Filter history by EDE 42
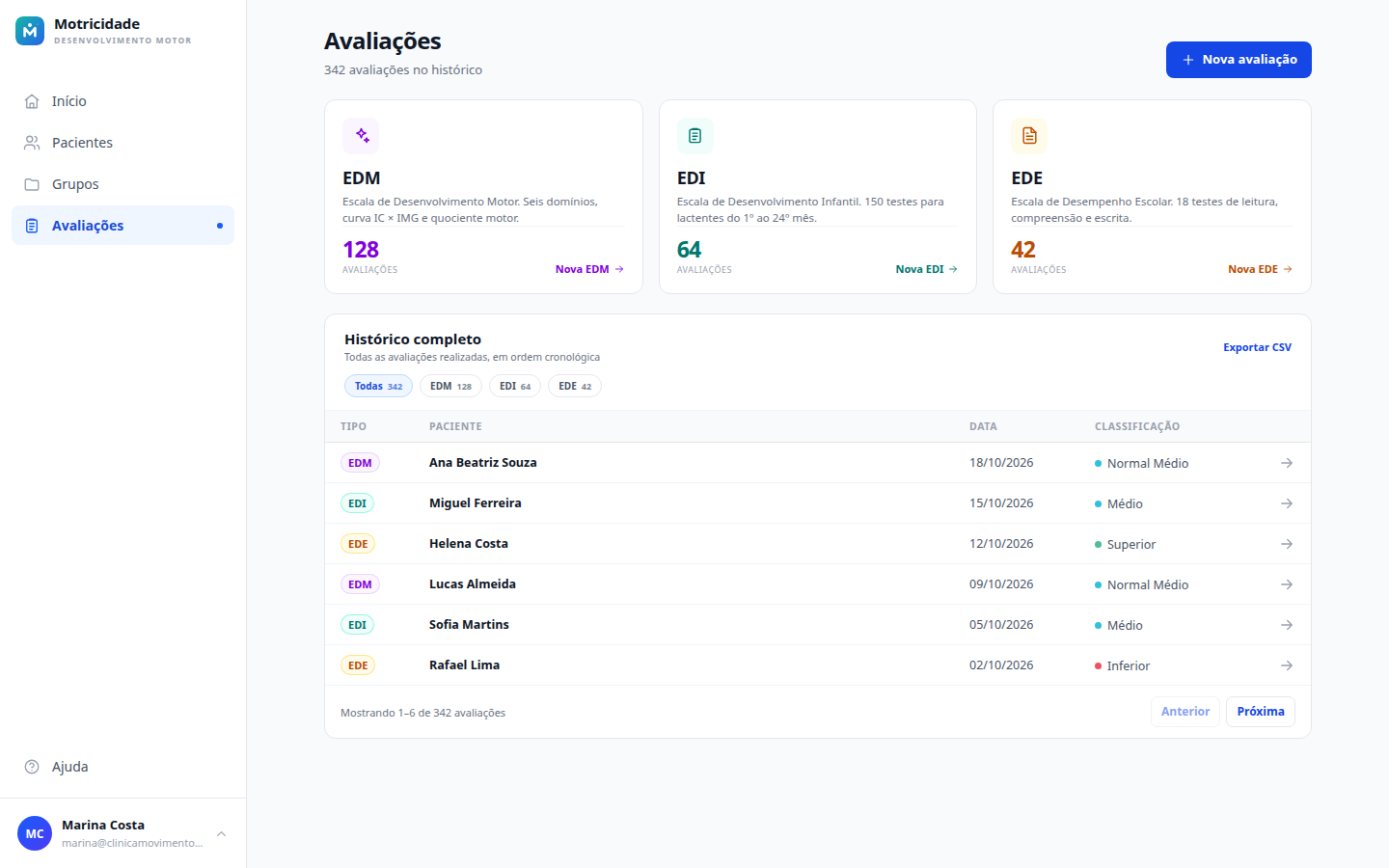This screenshot has width=1389, height=868. coord(575,386)
